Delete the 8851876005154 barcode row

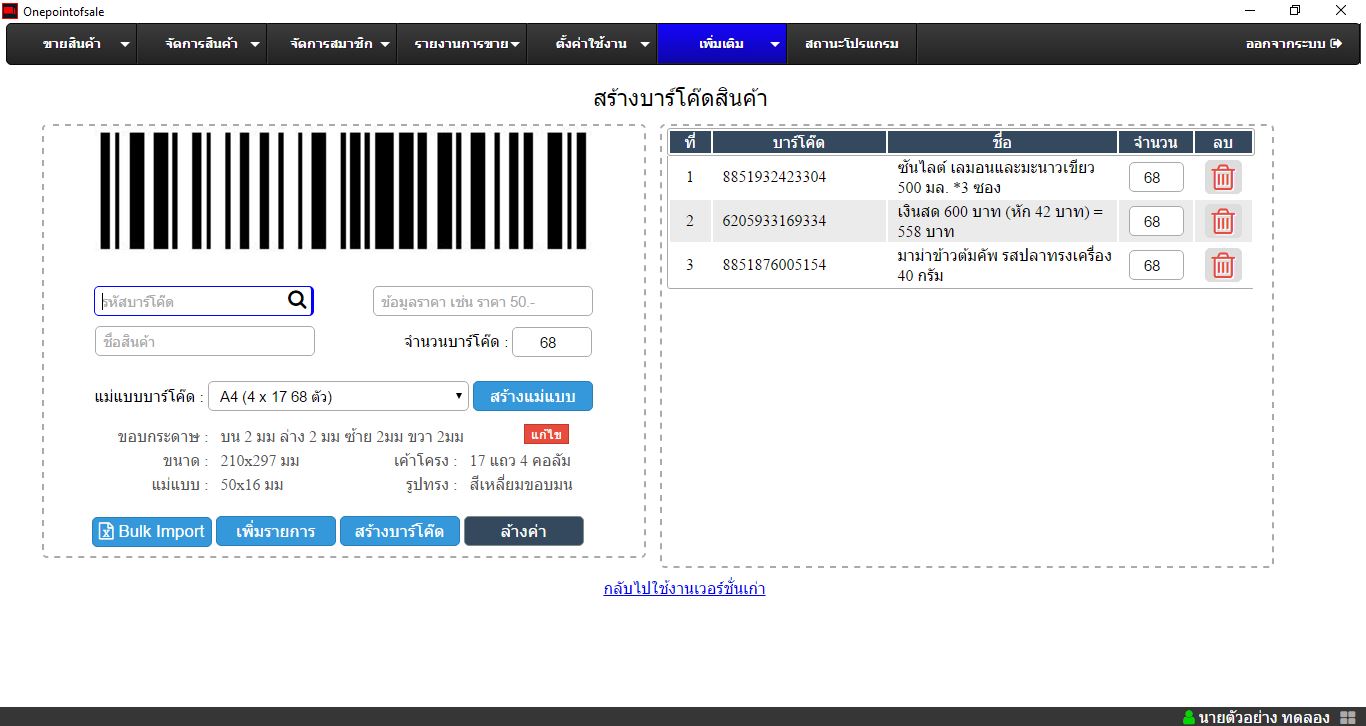click(1223, 265)
